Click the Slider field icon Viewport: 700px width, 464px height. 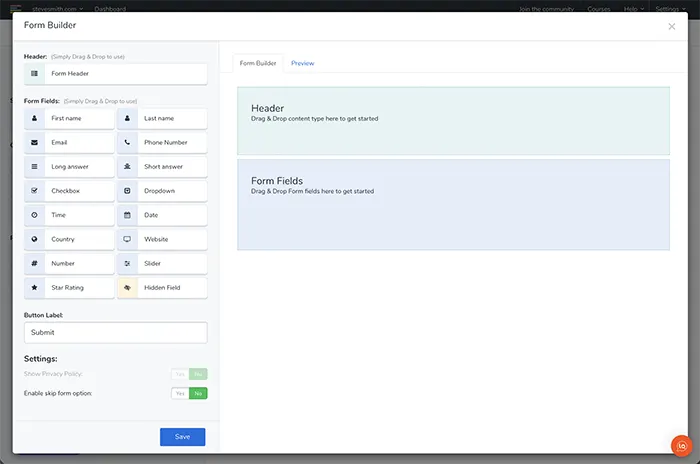pyautogui.click(x=127, y=263)
